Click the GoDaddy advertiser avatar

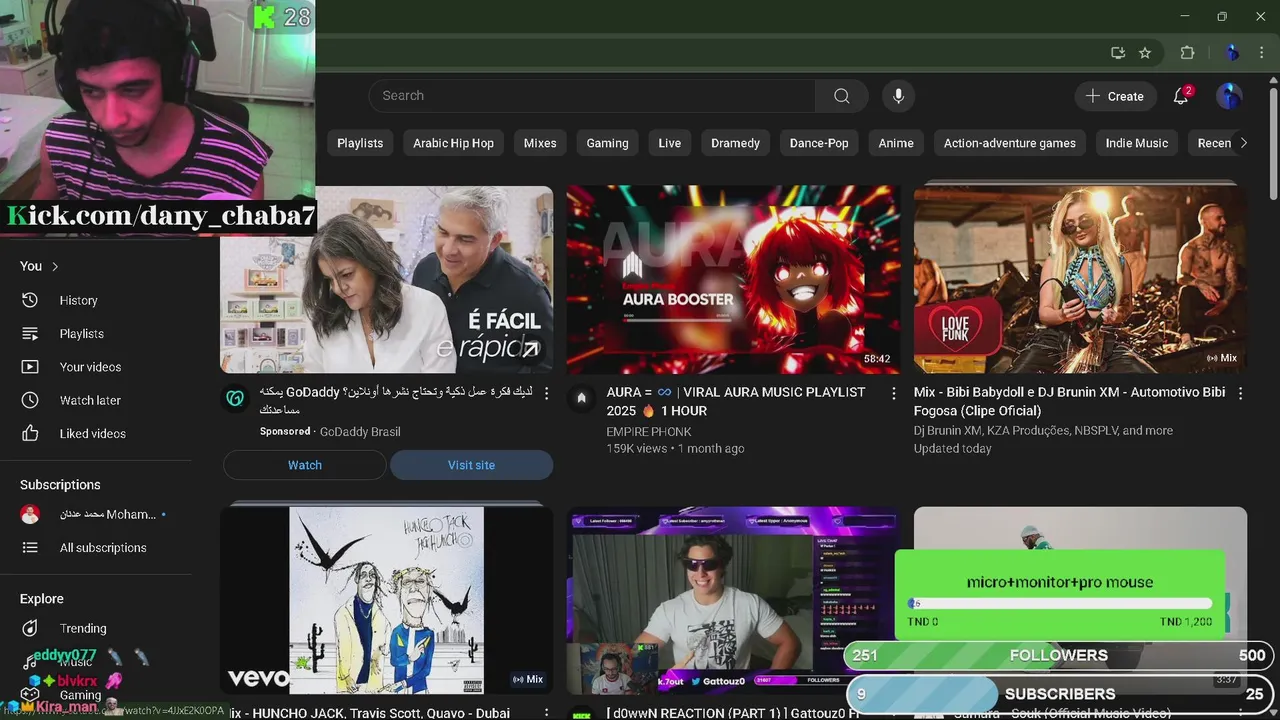click(234, 398)
